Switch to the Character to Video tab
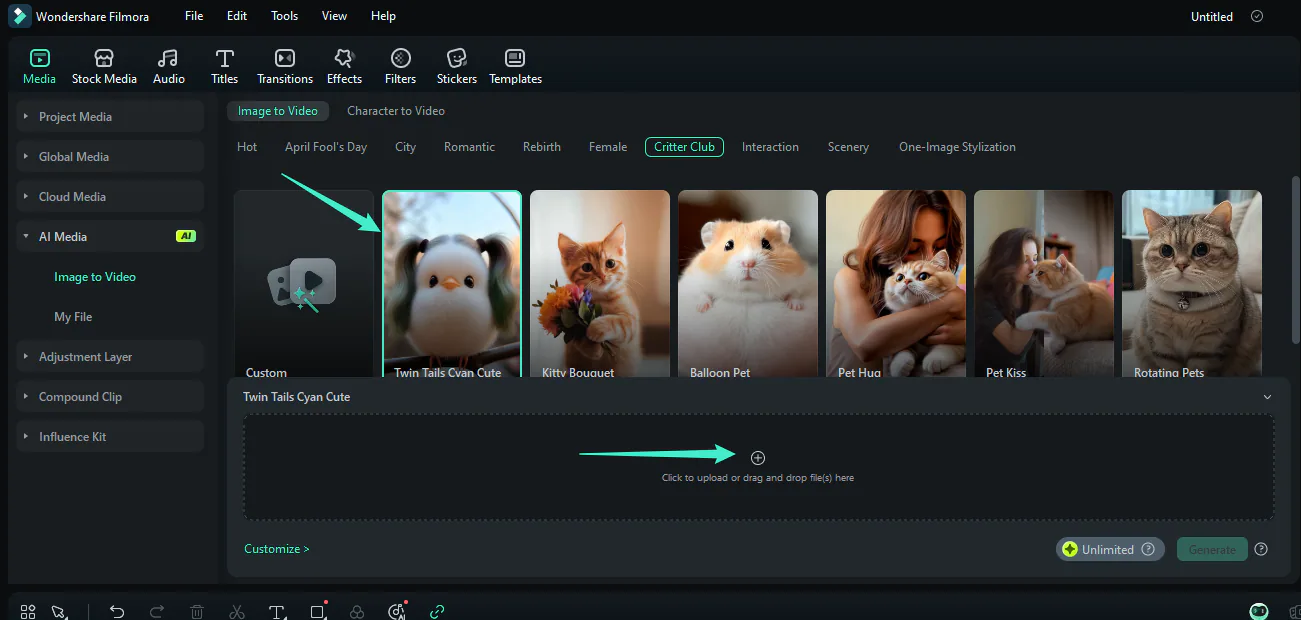The height and width of the screenshot is (620, 1301). 395,110
